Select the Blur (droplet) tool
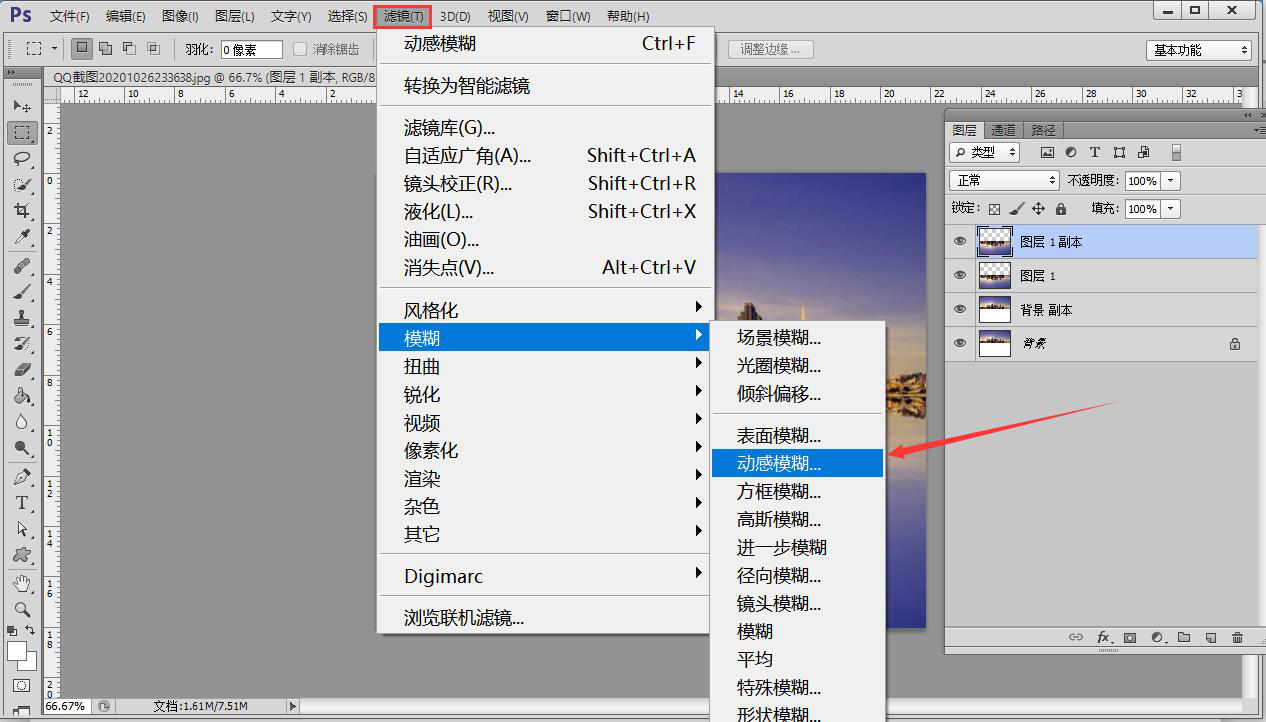The height and width of the screenshot is (722, 1266). tap(22, 422)
